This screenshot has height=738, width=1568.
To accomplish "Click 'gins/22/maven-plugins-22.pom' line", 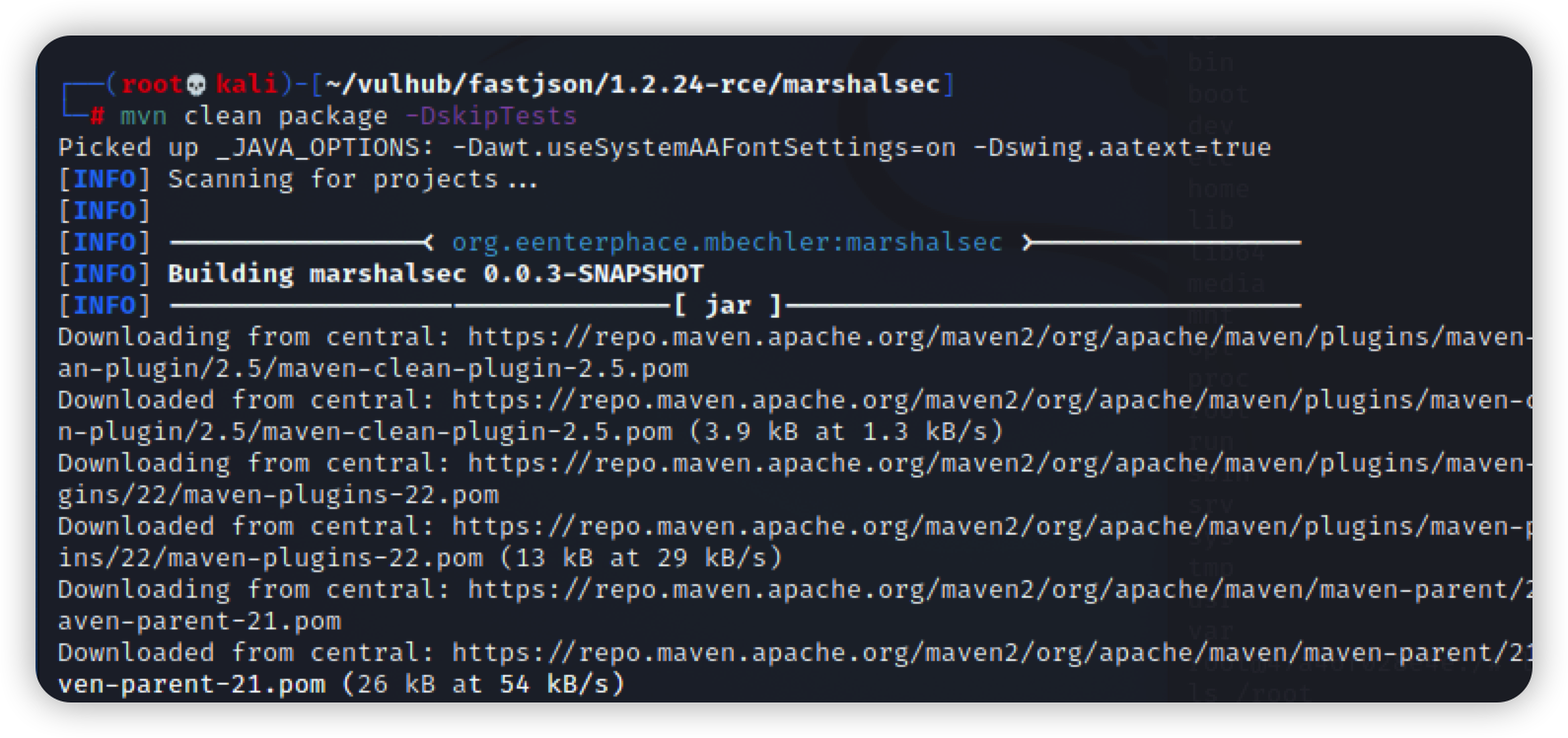I will click(278, 494).
